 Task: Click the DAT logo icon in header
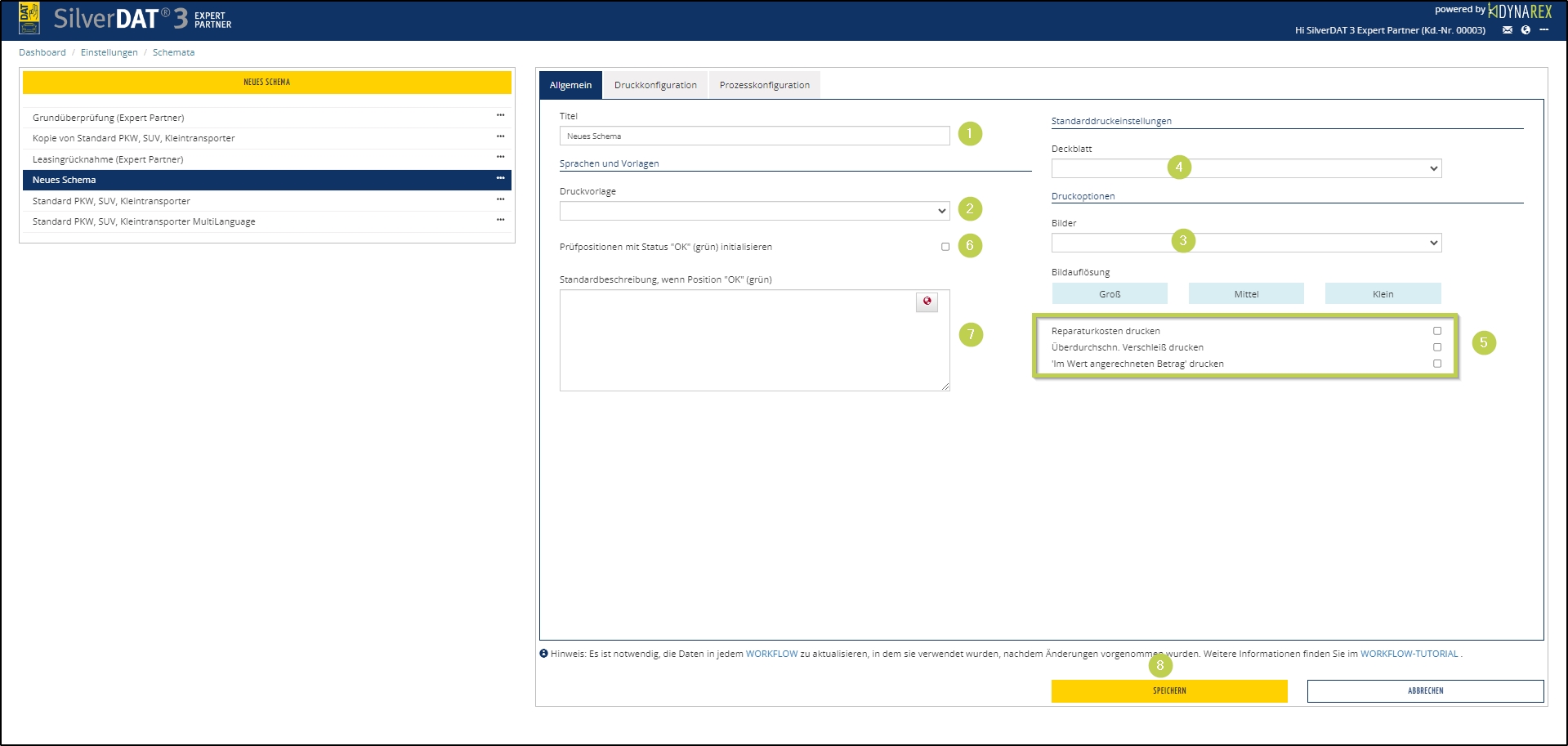click(29, 18)
